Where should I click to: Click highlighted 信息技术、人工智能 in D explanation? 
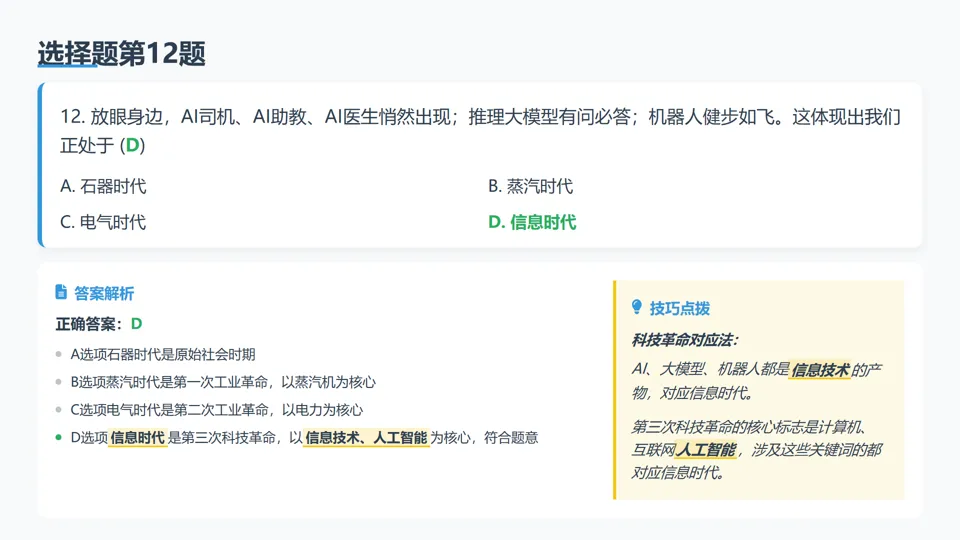tap(366, 438)
